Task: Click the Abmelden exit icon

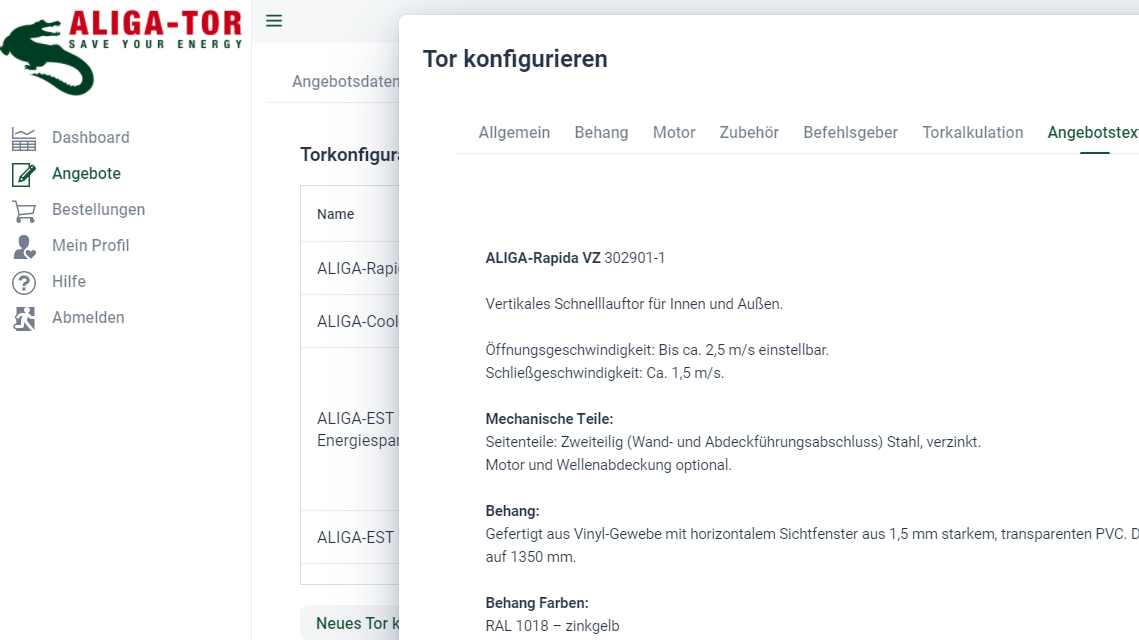Action: tap(24, 318)
